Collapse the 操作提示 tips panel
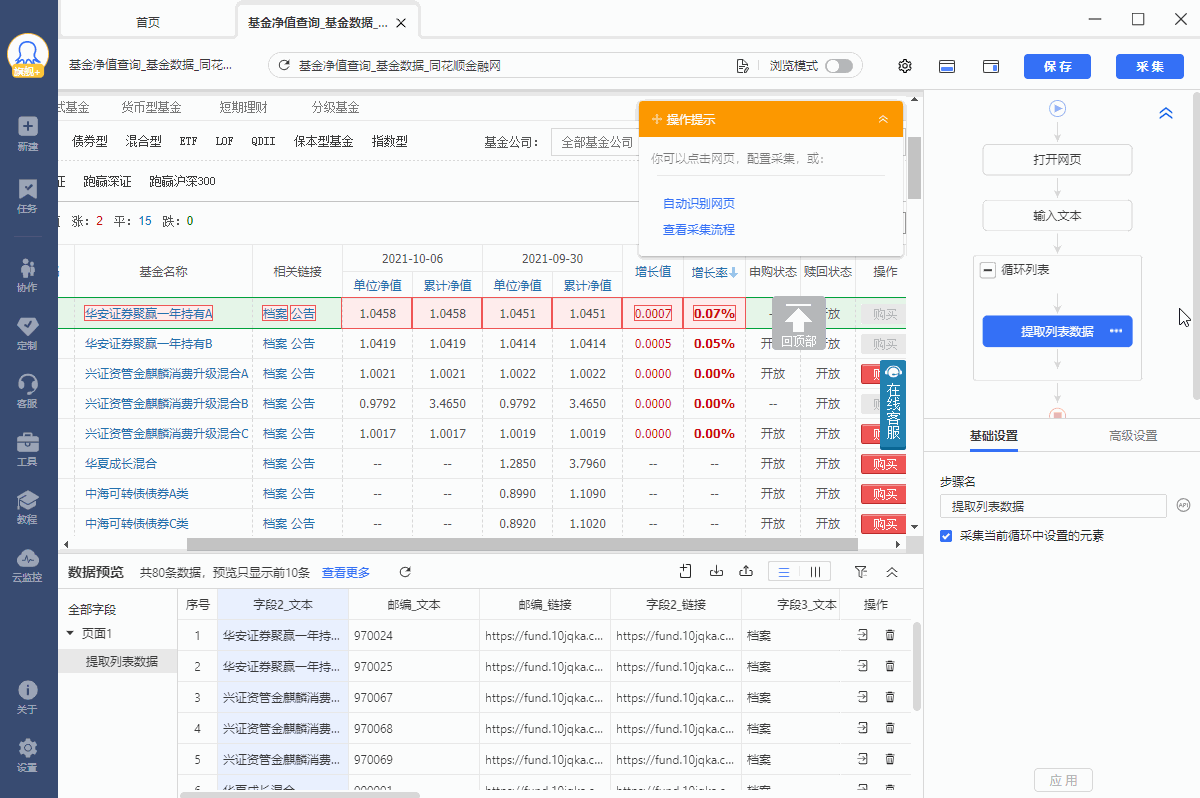1200x798 pixels. click(883, 119)
